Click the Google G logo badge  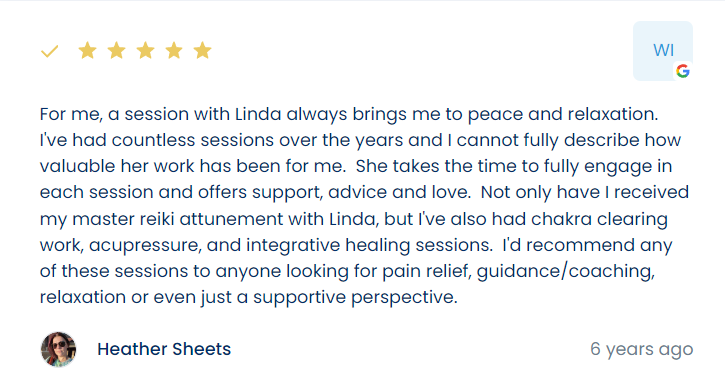682,71
